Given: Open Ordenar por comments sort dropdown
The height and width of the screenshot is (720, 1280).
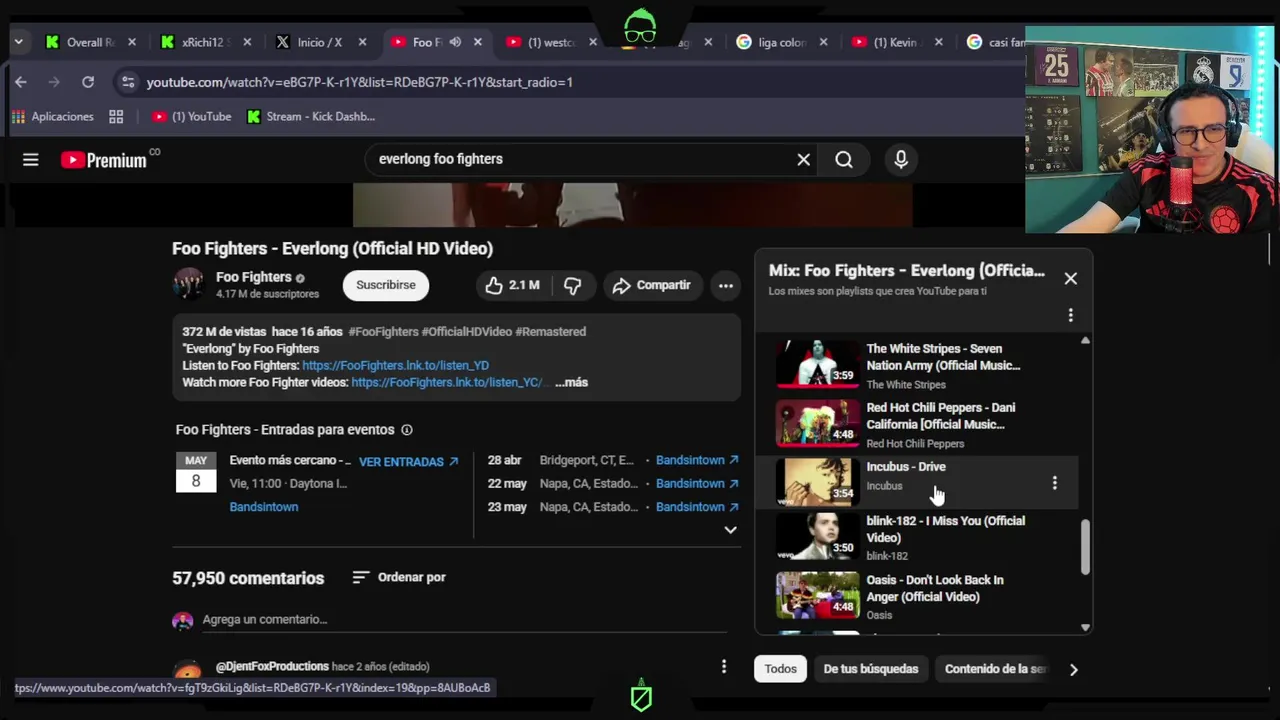Looking at the screenshot, I should coord(399,577).
